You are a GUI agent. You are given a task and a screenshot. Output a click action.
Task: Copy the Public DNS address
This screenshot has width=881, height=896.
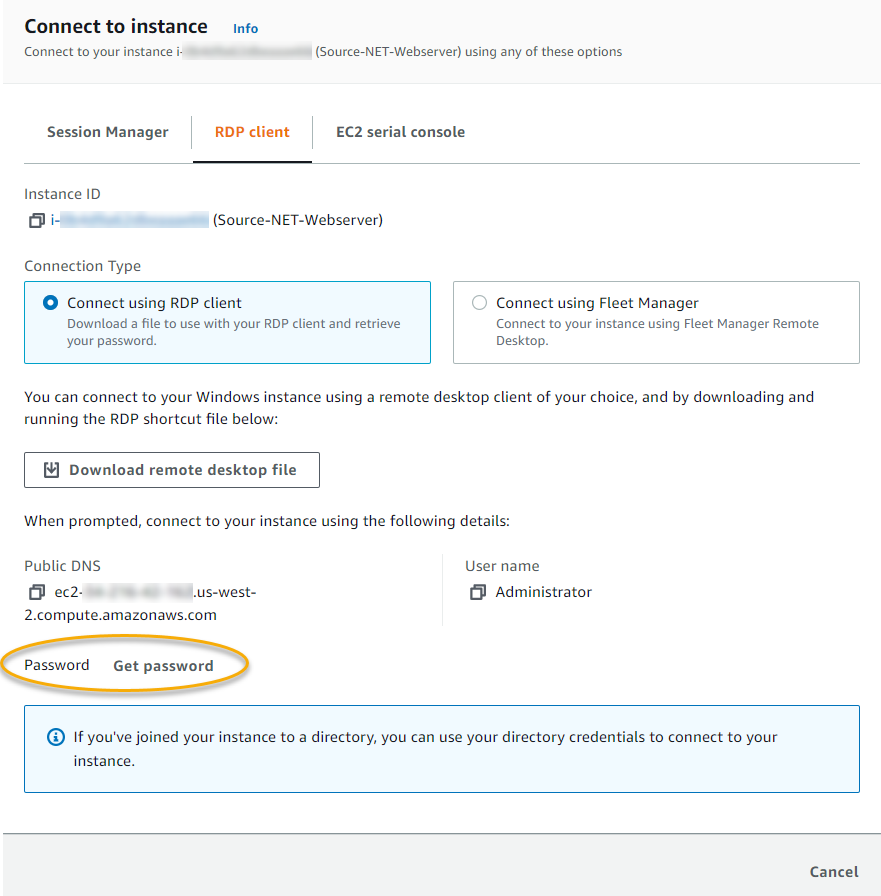[37, 592]
